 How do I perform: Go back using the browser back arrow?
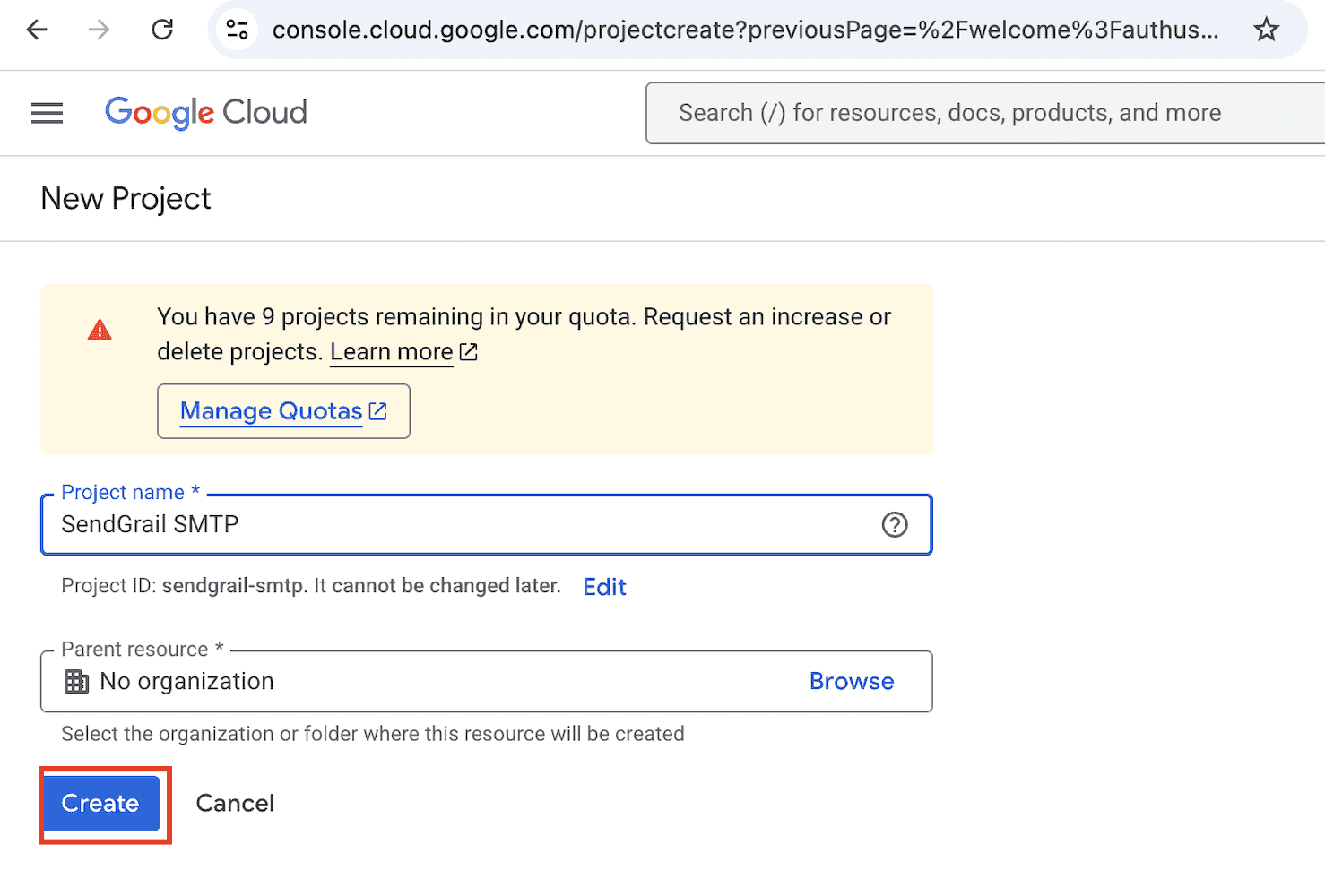[x=37, y=30]
